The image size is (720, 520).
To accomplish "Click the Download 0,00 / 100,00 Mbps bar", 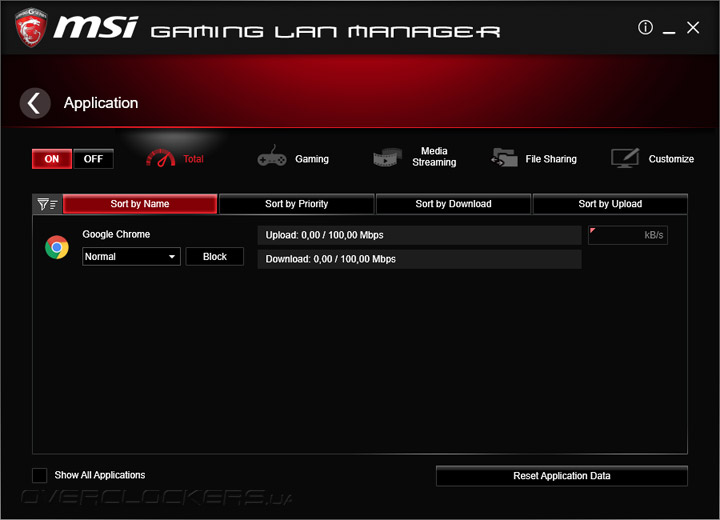I will (x=419, y=259).
